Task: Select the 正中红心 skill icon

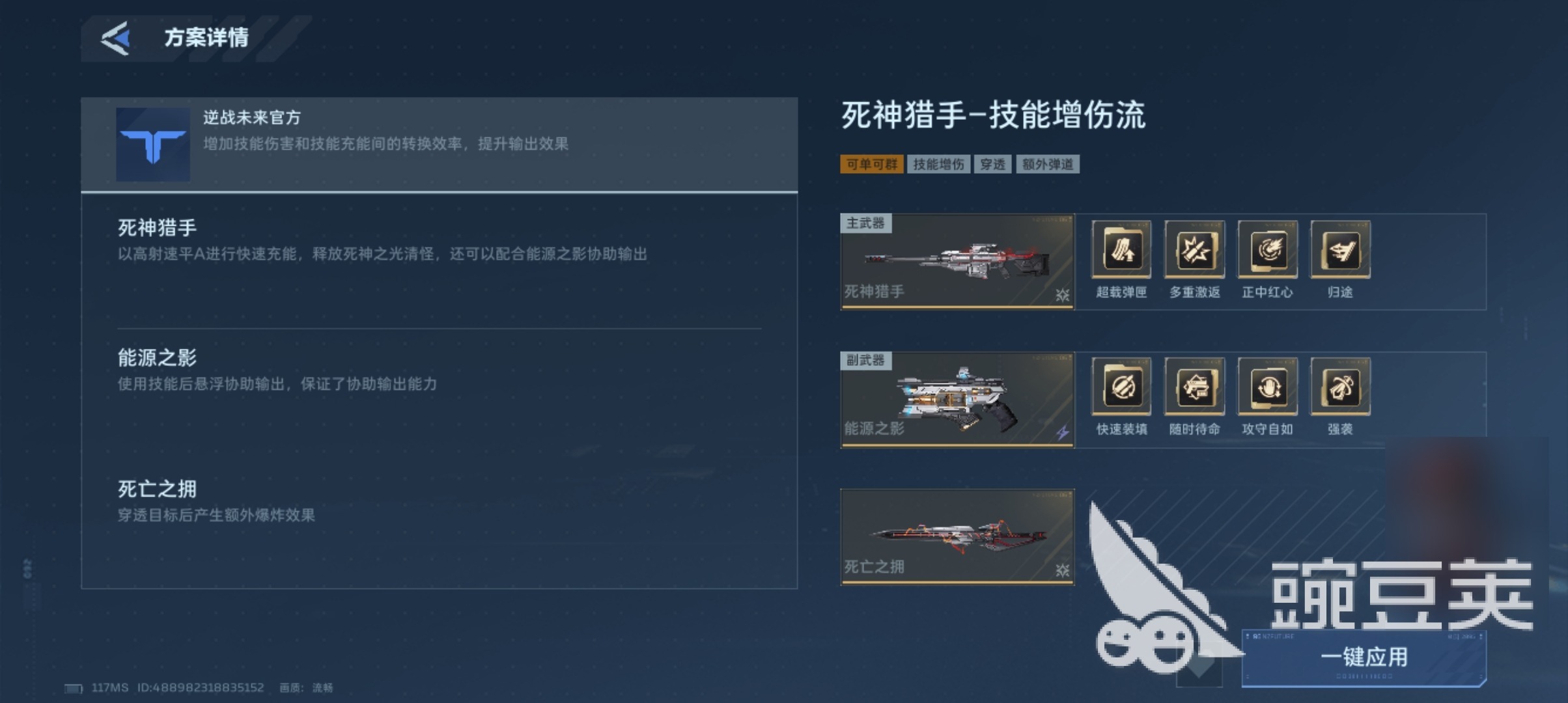Action: coord(1267,250)
